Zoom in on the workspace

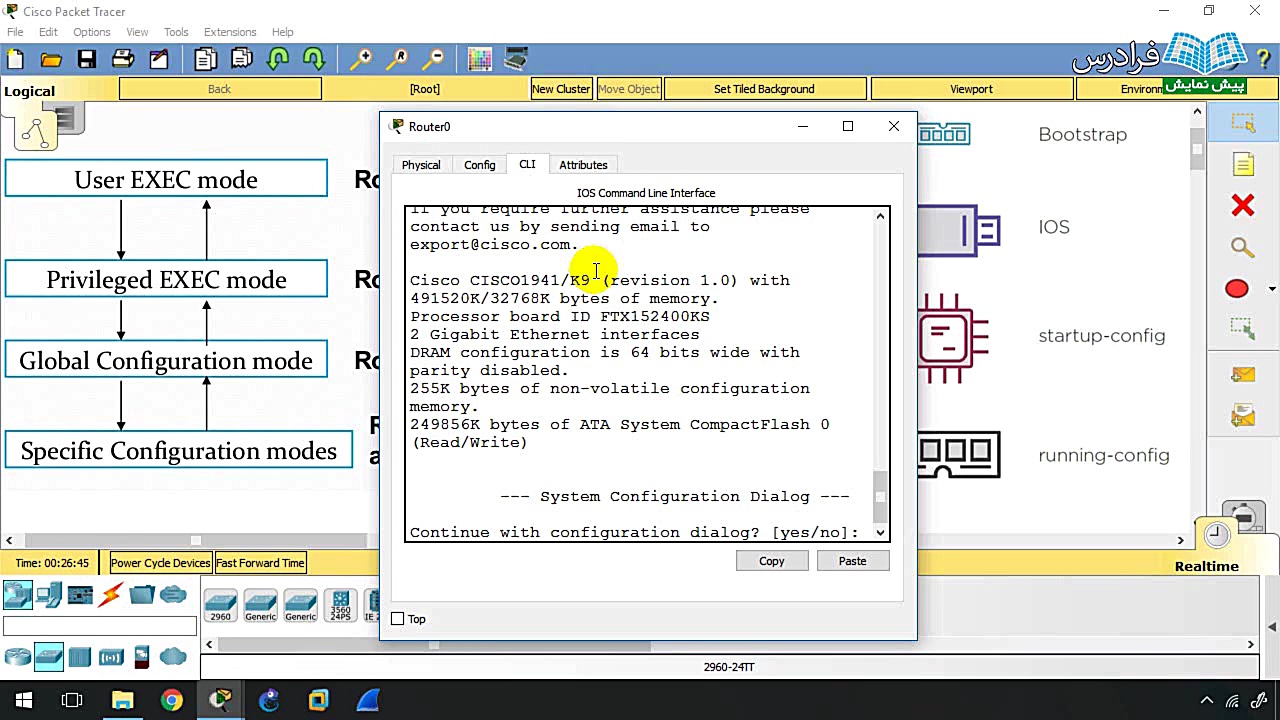[x=361, y=60]
